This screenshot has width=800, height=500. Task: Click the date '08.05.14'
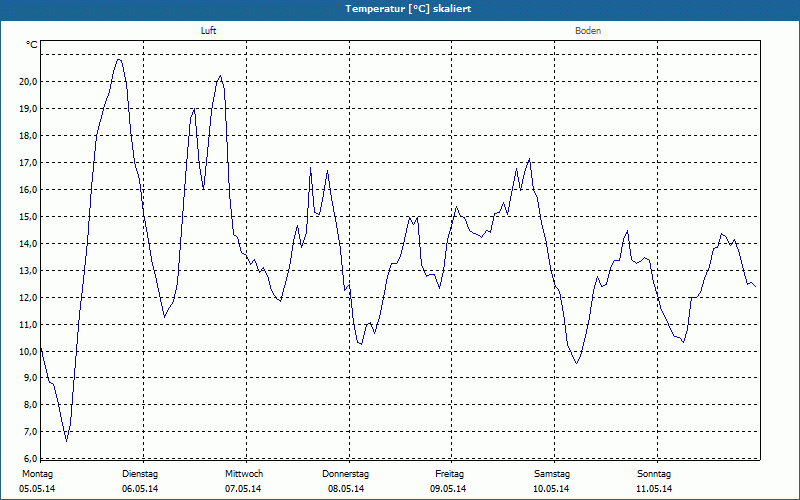[x=346, y=489]
